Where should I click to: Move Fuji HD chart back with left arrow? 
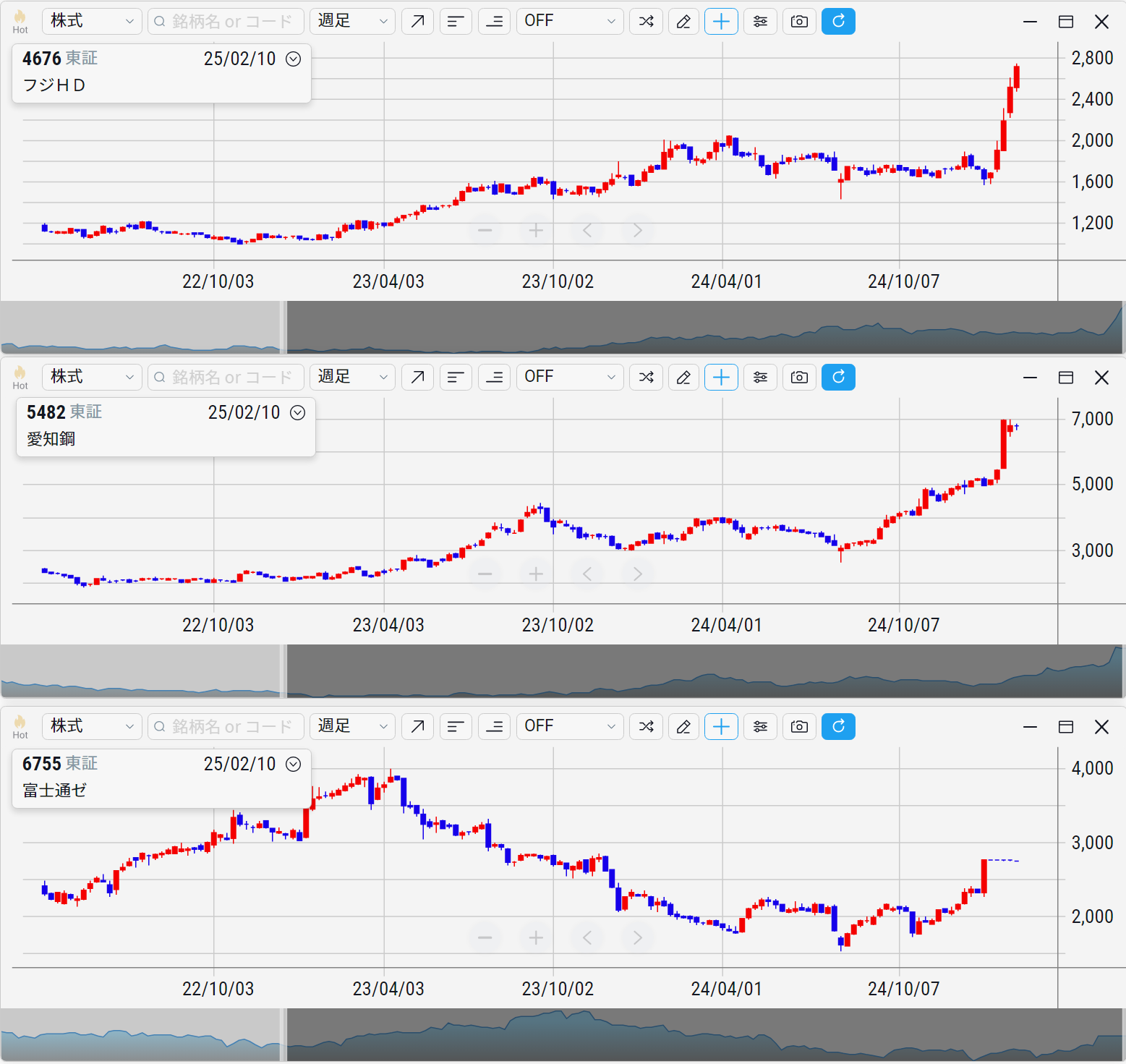point(587,231)
